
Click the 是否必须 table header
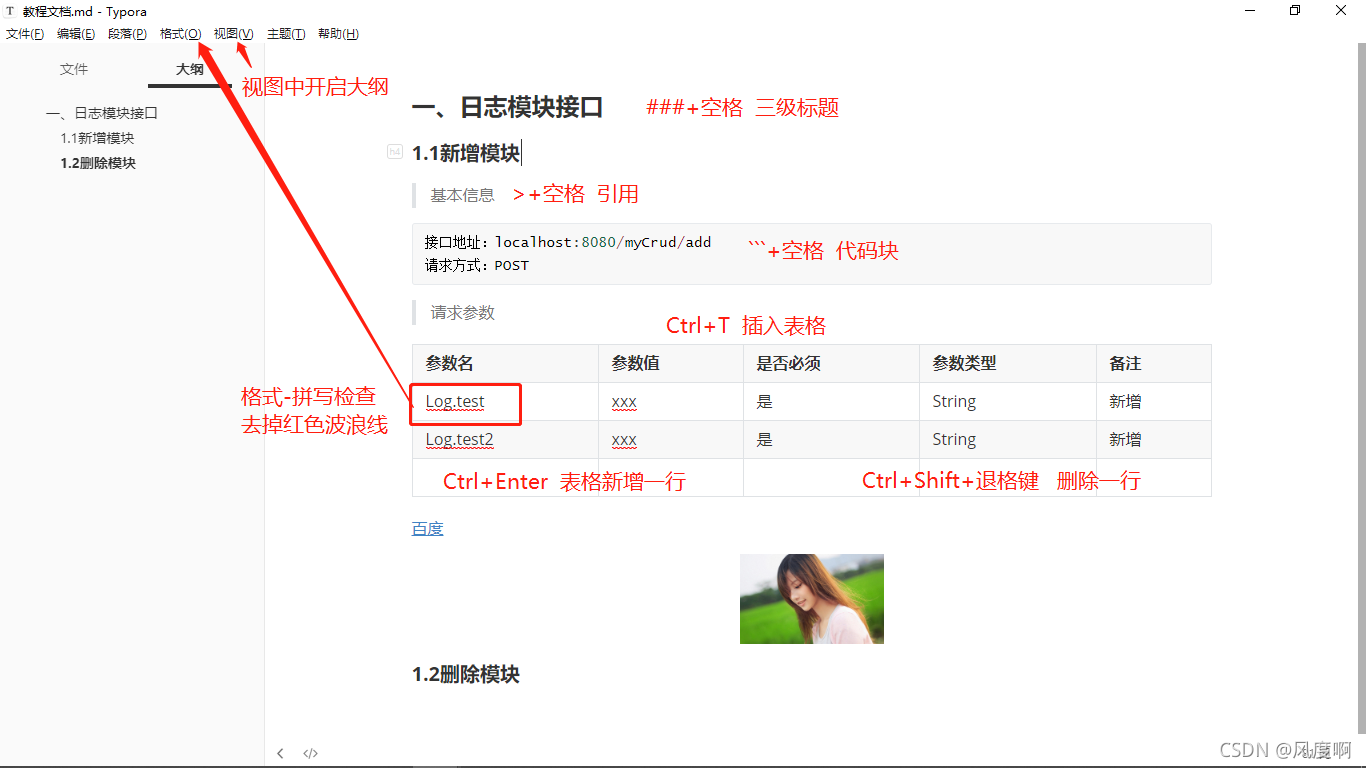tap(831, 363)
